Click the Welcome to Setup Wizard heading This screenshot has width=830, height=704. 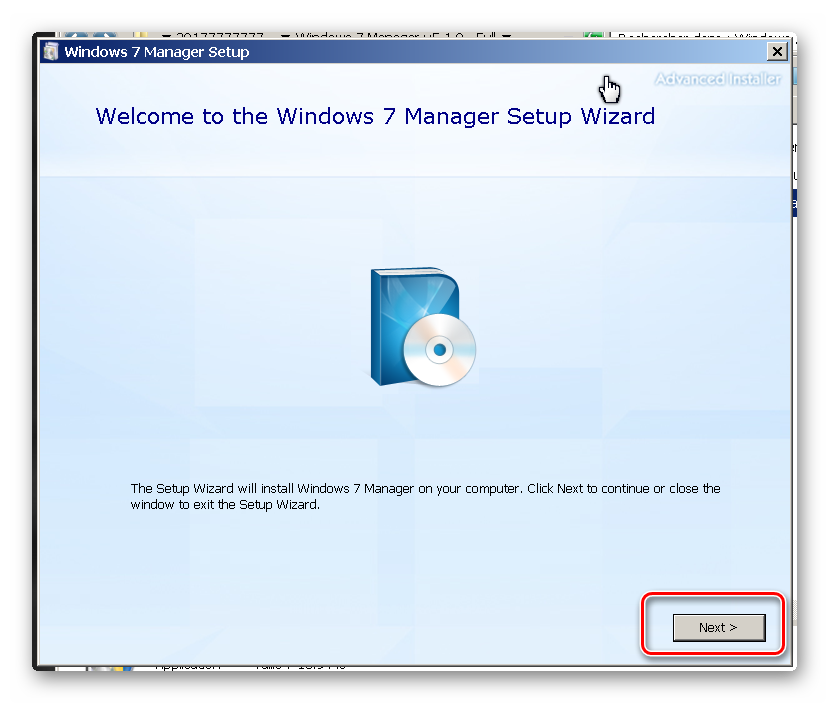tap(375, 116)
